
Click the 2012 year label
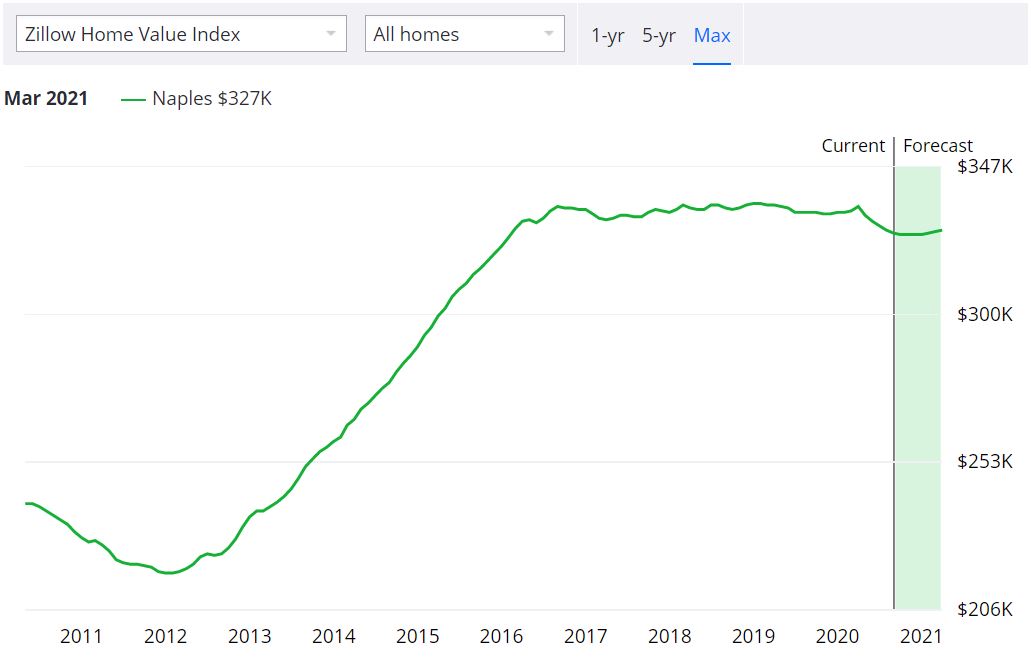click(165, 636)
